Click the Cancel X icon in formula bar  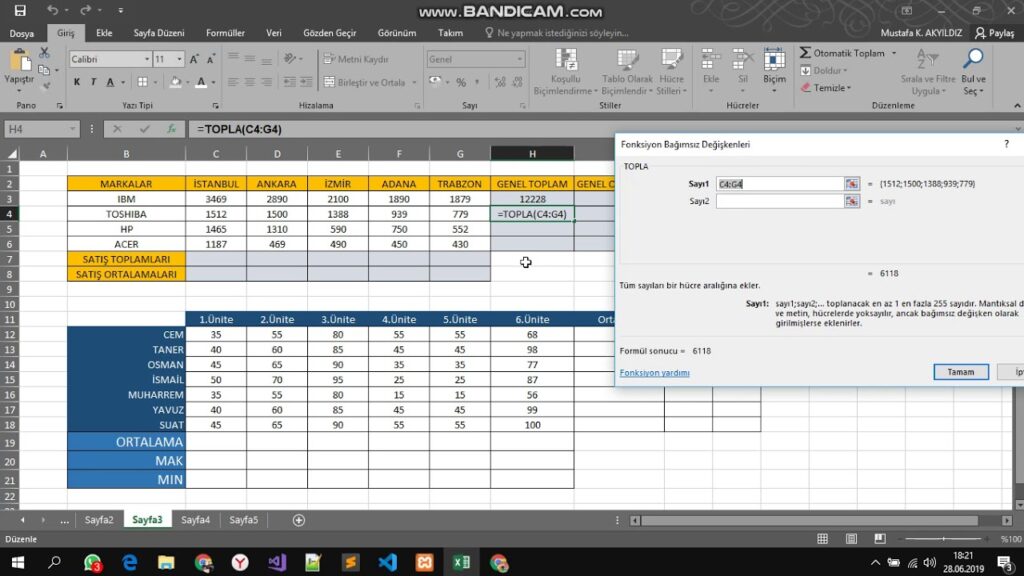[117, 129]
